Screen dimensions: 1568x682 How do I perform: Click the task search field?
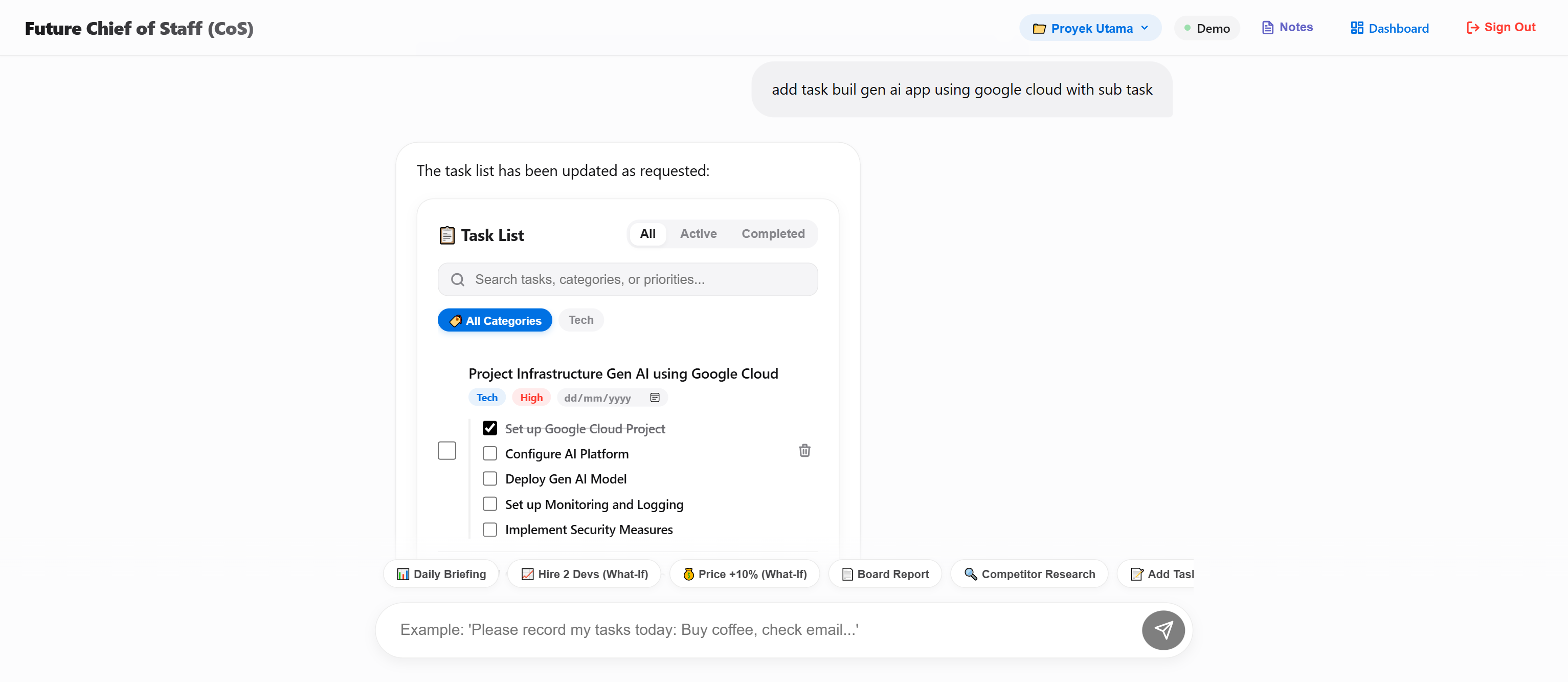pos(628,279)
